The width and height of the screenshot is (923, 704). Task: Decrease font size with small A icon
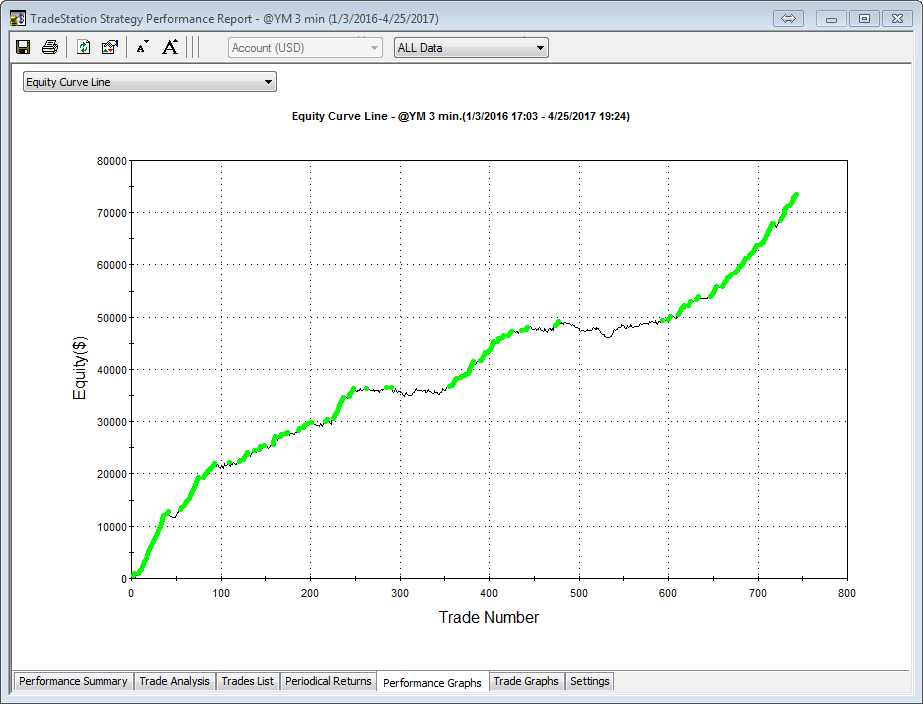point(142,47)
